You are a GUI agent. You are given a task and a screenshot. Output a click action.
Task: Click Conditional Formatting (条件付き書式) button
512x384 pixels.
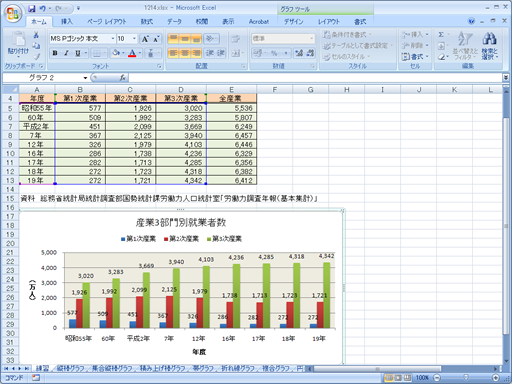[x=347, y=35]
